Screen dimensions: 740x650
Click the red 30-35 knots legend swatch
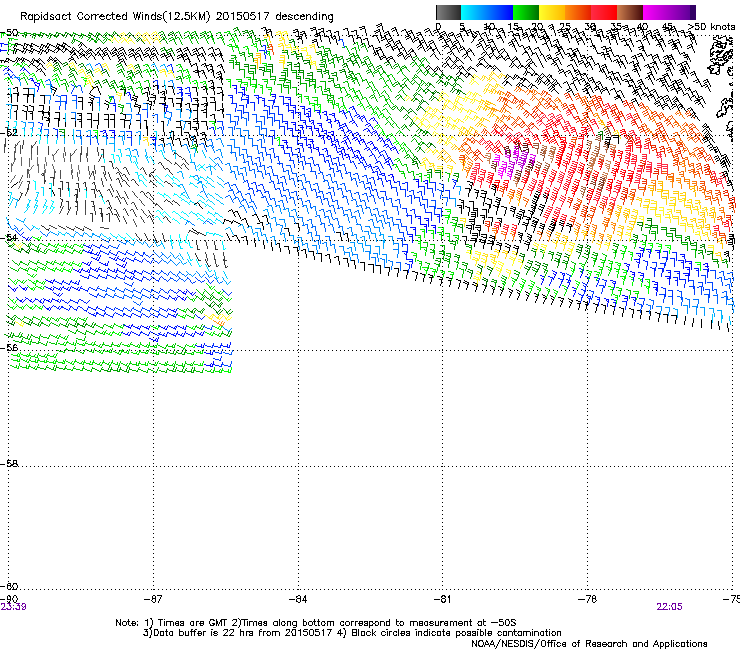click(x=604, y=12)
